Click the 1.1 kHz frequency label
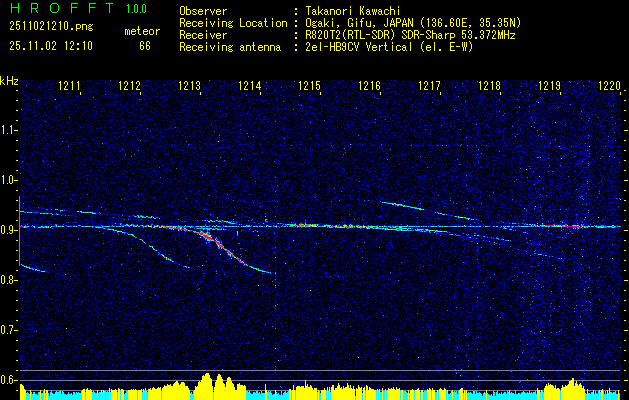The height and width of the screenshot is (400, 629). tap(8, 130)
